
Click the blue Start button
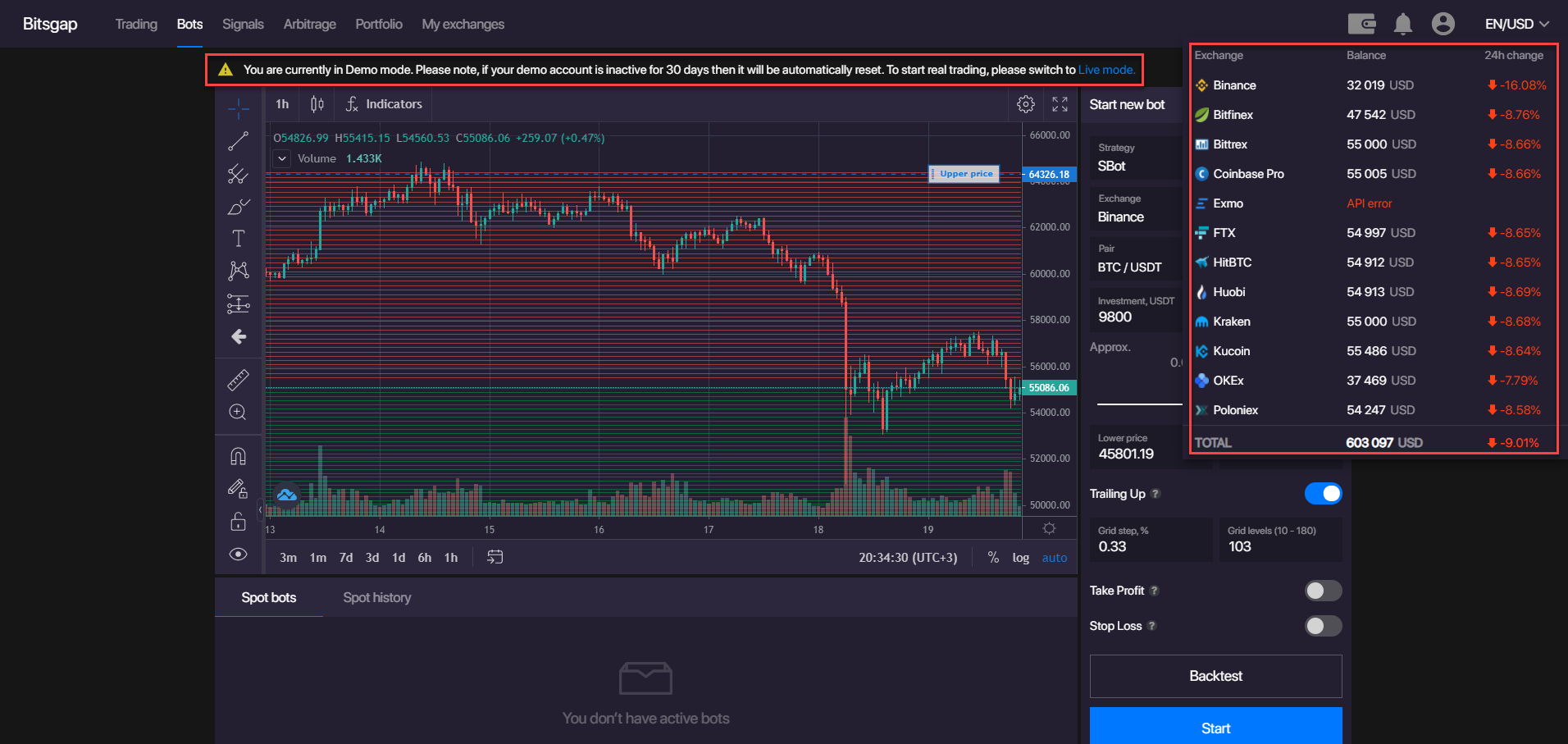(1215, 726)
